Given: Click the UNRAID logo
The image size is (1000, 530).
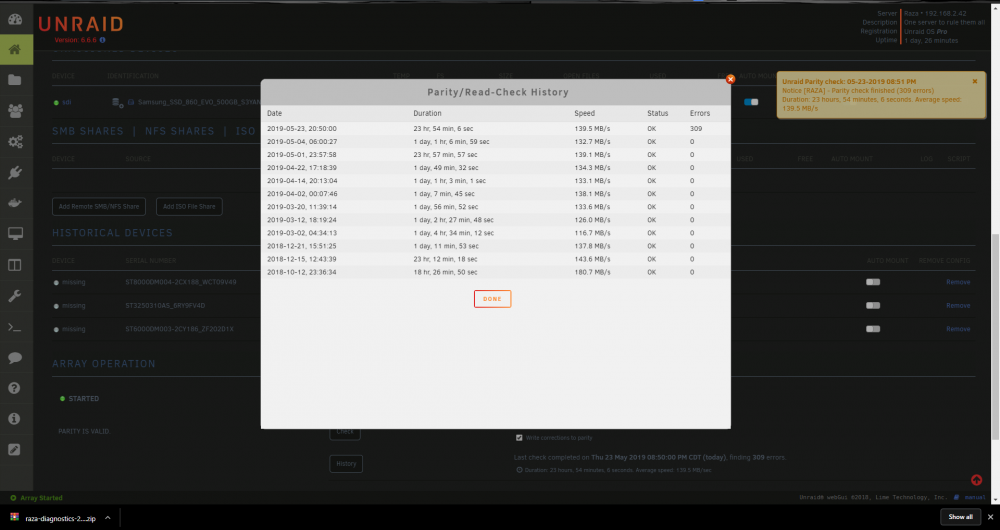Looking at the screenshot, I should coord(81,24).
